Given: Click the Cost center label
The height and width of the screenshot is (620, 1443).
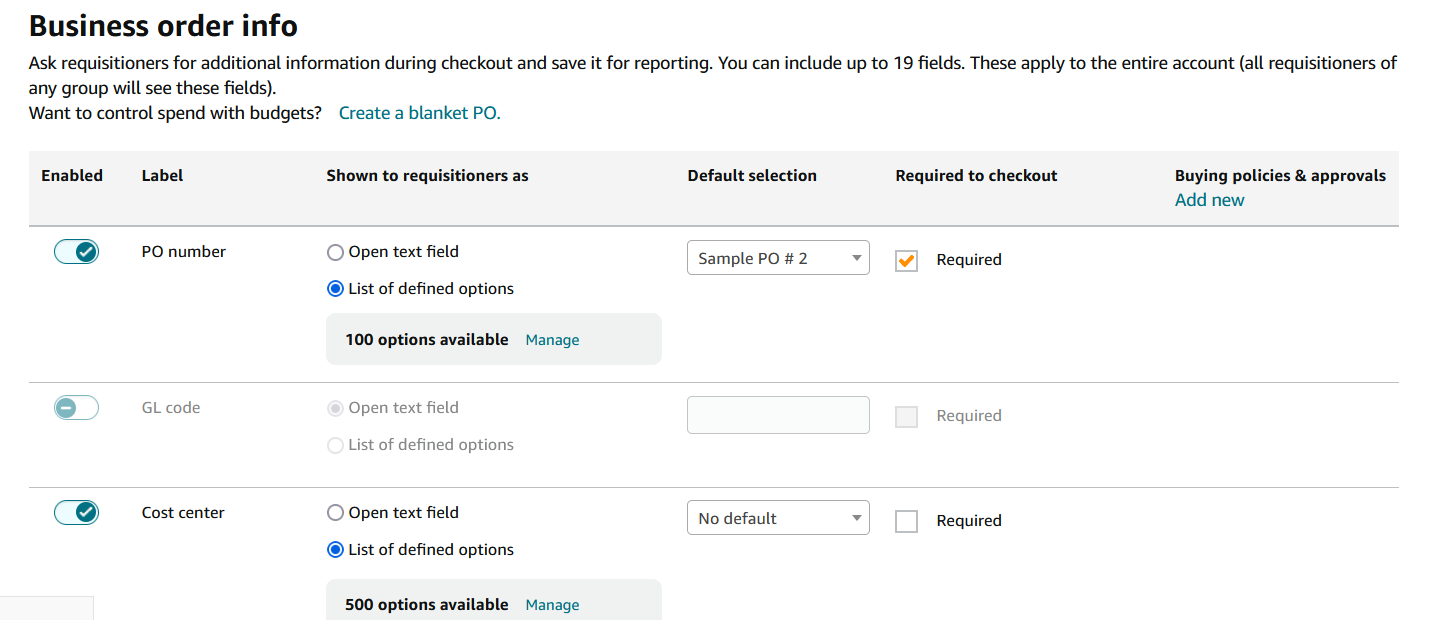Looking at the screenshot, I should (183, 513).
